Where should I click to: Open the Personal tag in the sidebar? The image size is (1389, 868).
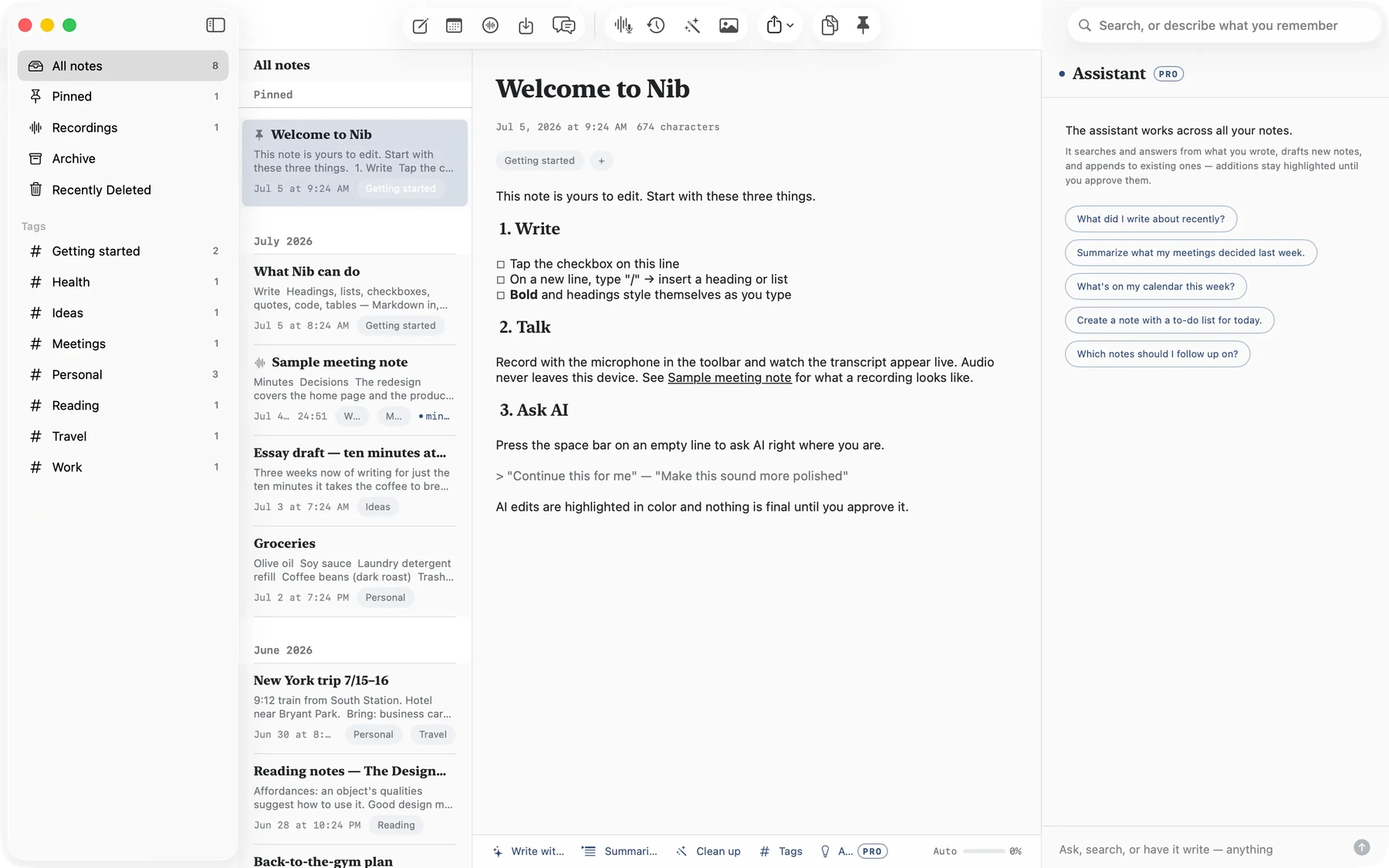click(123, 374)
